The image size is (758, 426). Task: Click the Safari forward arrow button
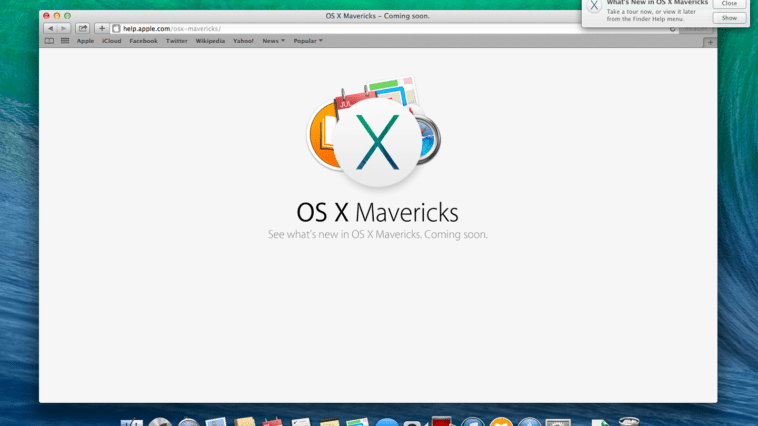pos(63,28)
